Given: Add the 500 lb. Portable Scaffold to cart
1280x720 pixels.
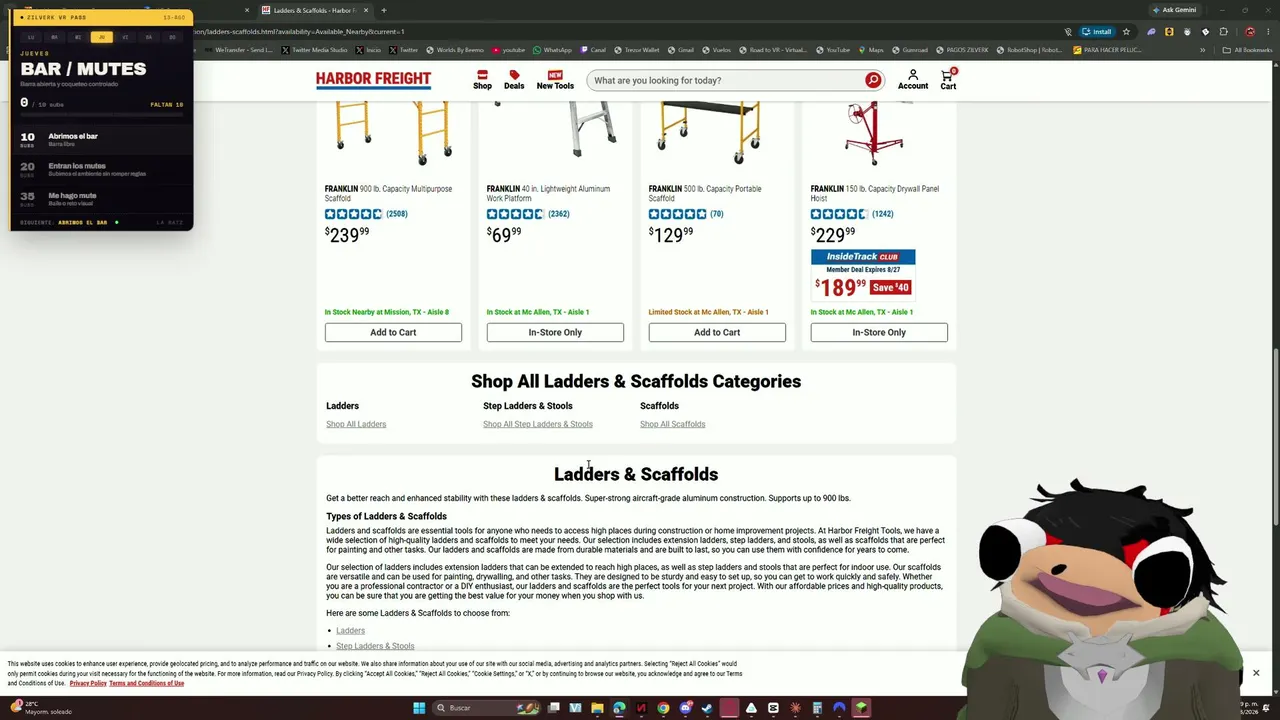Looking at the screenshot, I should [717, 332].
